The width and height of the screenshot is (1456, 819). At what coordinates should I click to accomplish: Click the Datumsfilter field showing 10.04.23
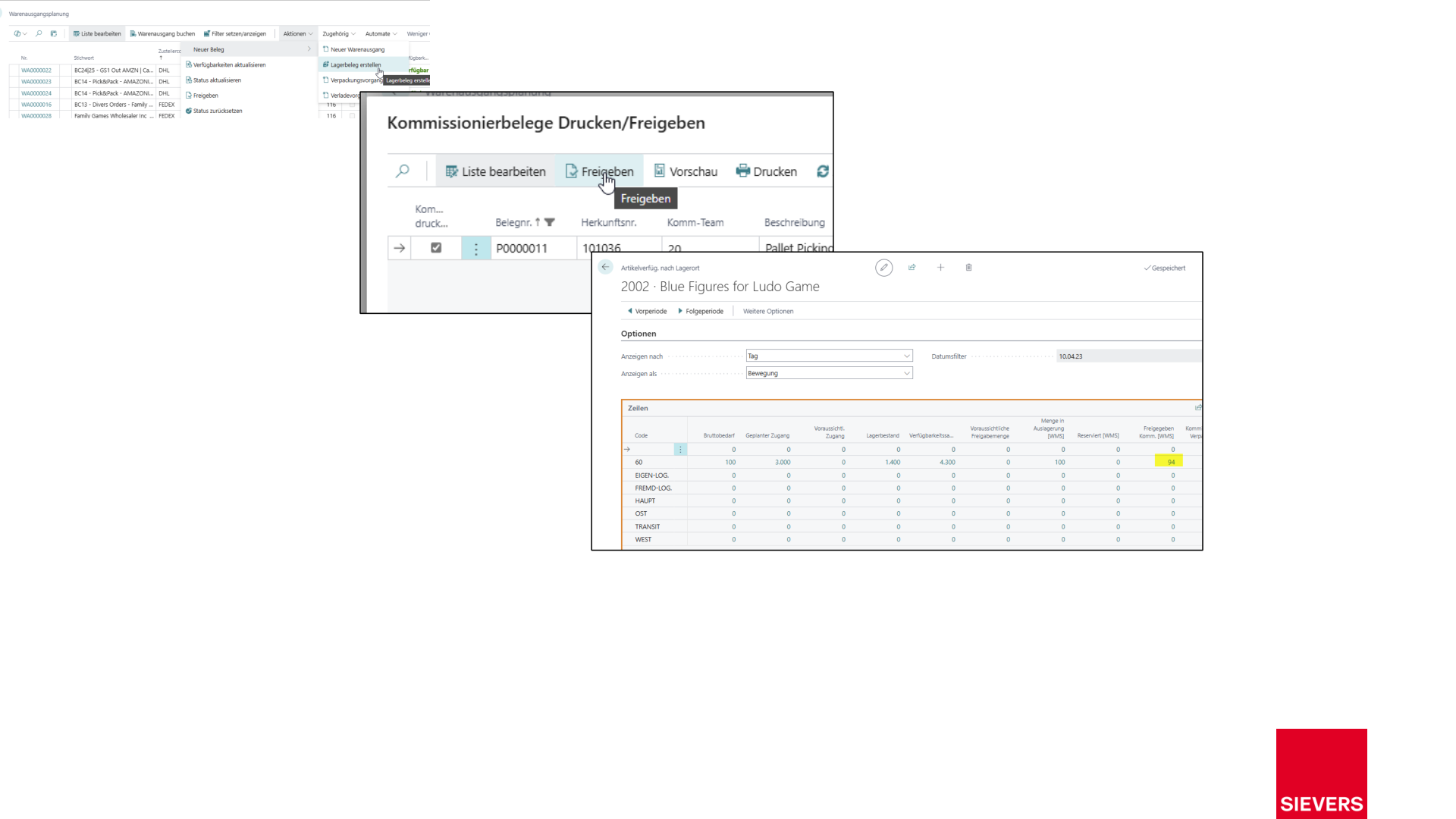pyautogui.click(x=1128, y=356)
